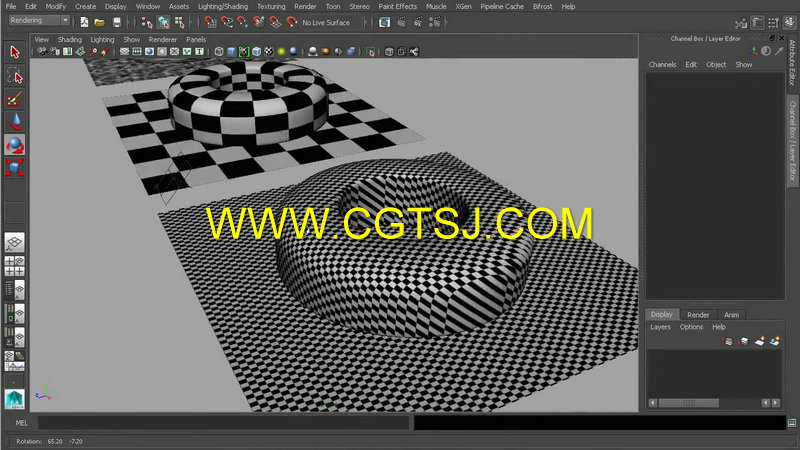Screen dimensions: 800x450
Task: Toggle textured display checker icon
Action: coord(269,52)
